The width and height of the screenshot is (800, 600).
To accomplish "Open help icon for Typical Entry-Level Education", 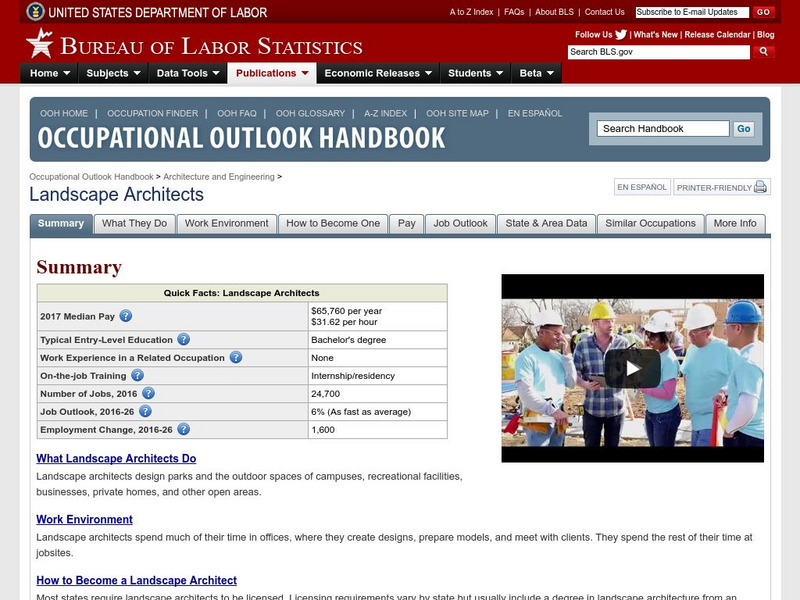I will tap(184, 339).
